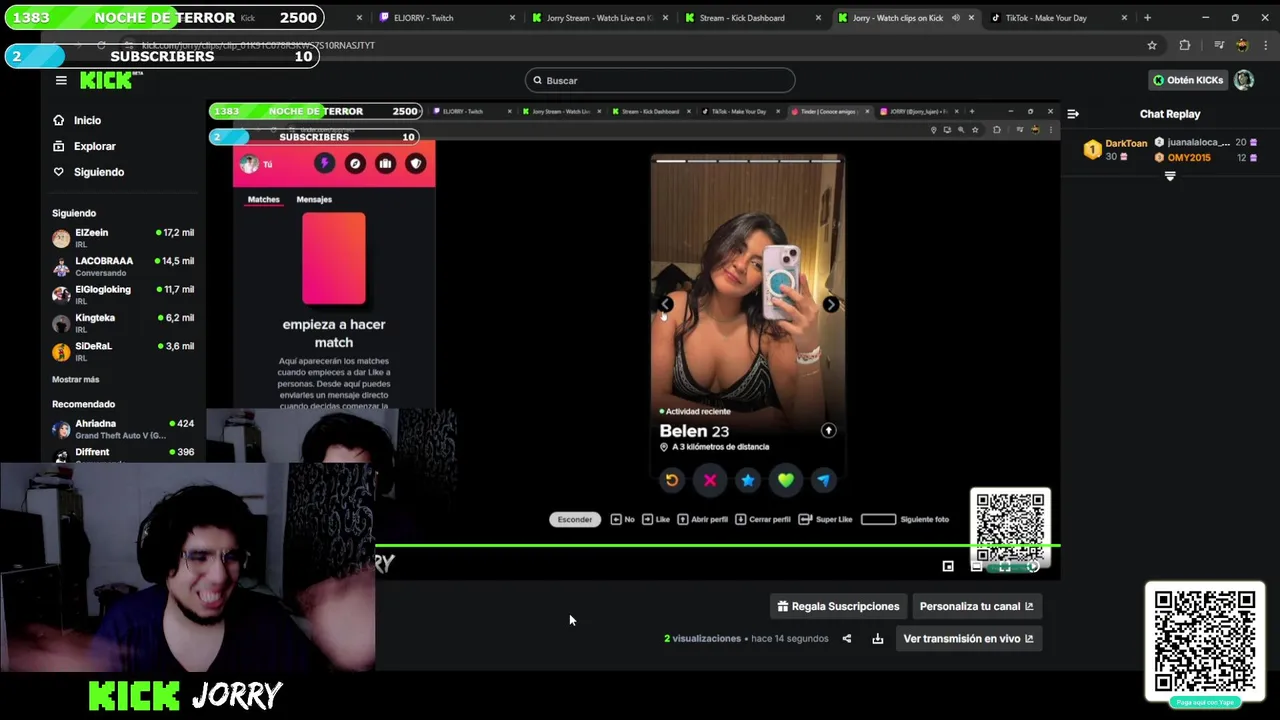Switch to ELJORRY - Twitch tab
This screenshot has width=1280, height=720.
[447, 18]
